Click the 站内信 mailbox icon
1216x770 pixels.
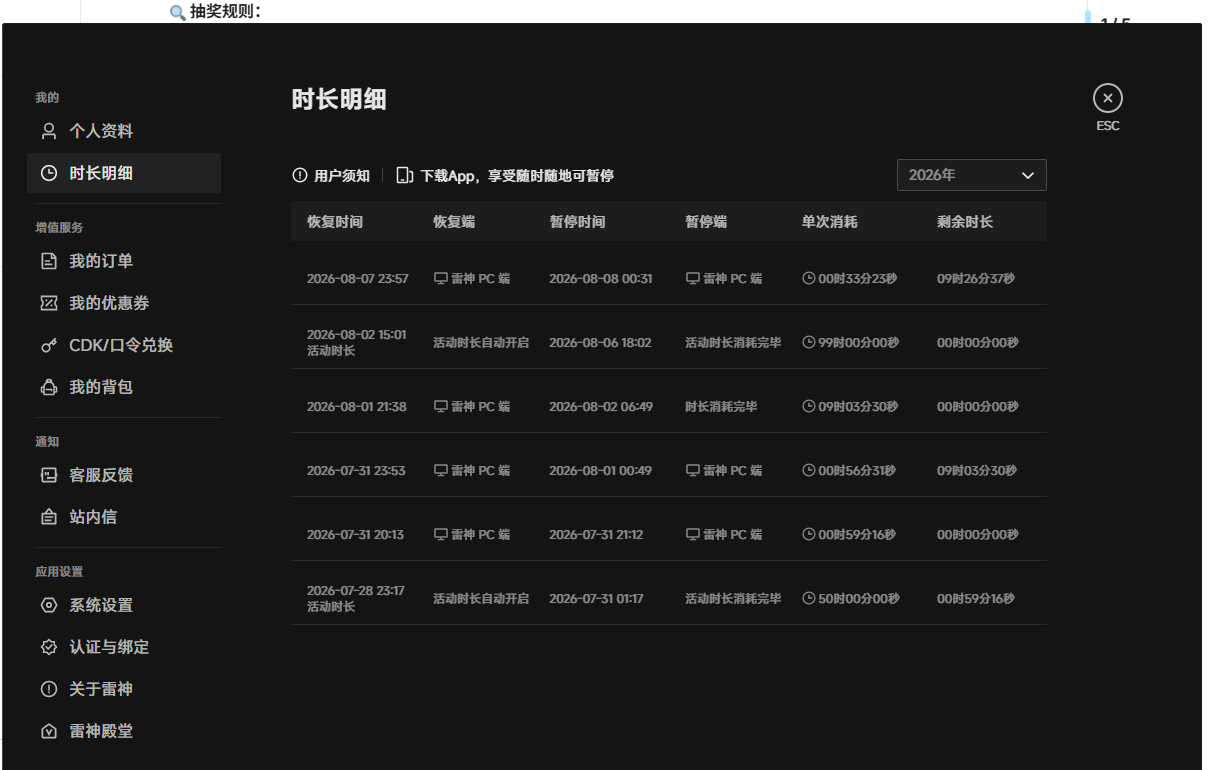coord(48,517)
